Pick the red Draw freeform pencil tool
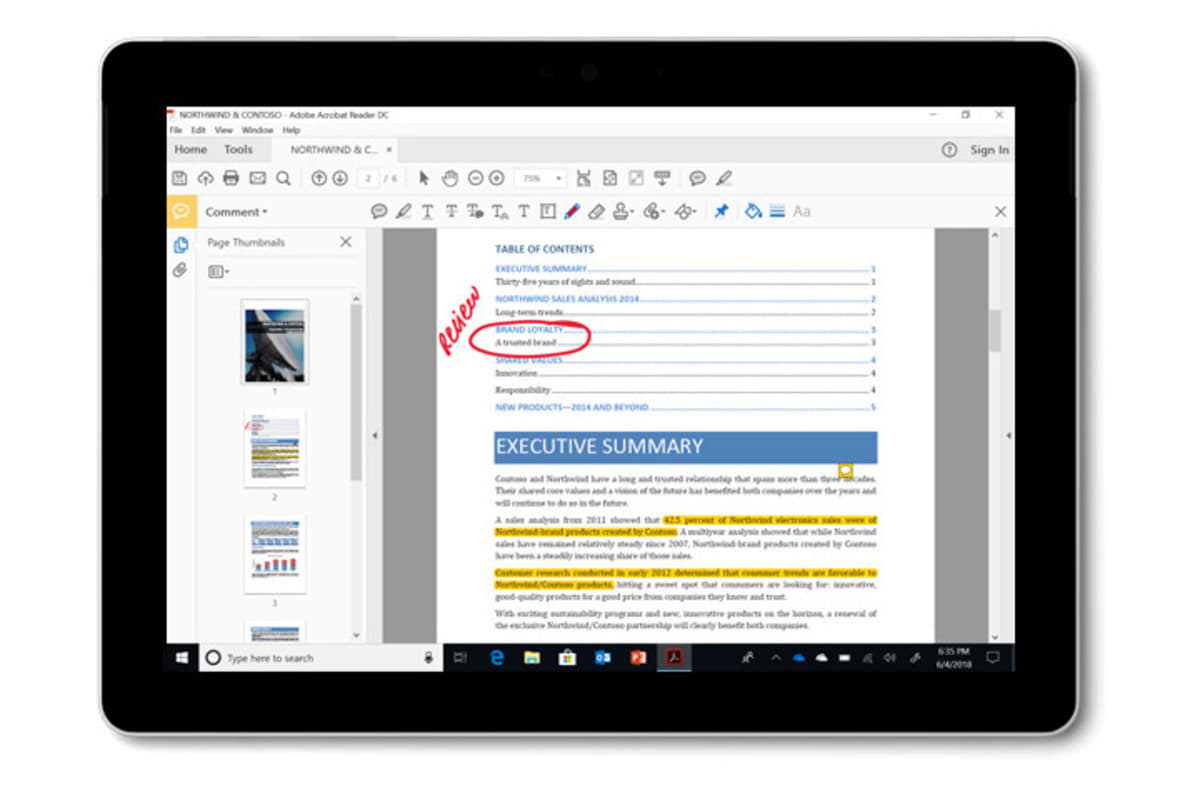 (x=572, y=211)
